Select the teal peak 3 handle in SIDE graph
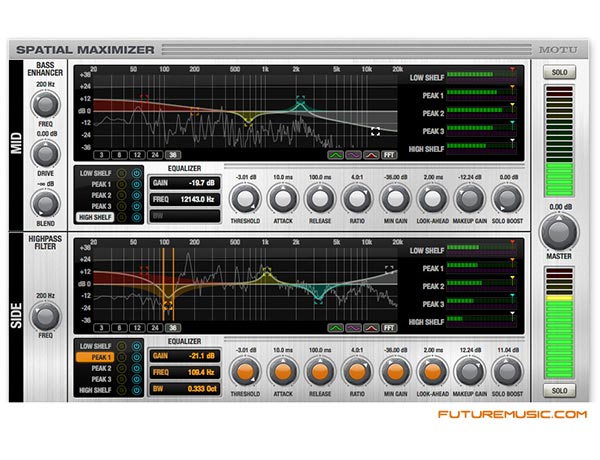The width and height of the screenshot is (600, 460). tap(318, 300)
